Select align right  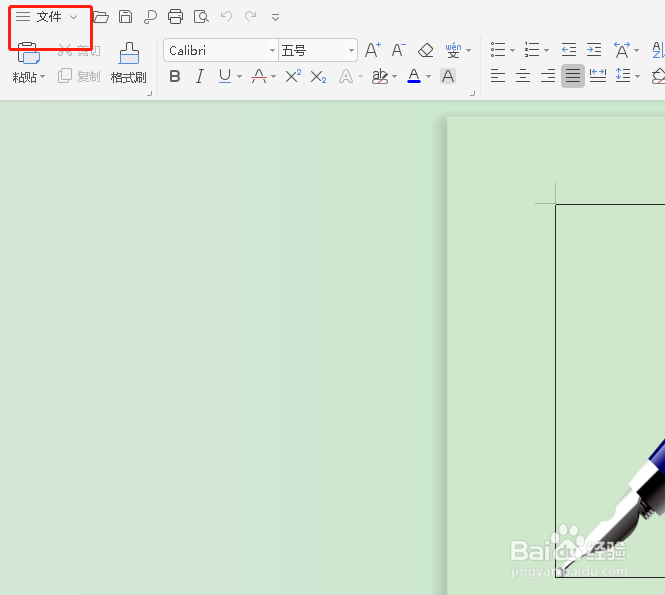548,76
